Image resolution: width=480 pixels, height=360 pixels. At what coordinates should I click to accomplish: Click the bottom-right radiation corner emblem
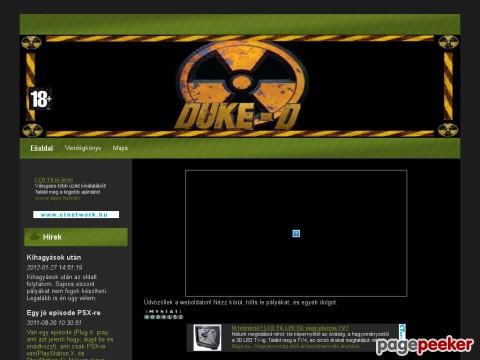tap(448, 130)
